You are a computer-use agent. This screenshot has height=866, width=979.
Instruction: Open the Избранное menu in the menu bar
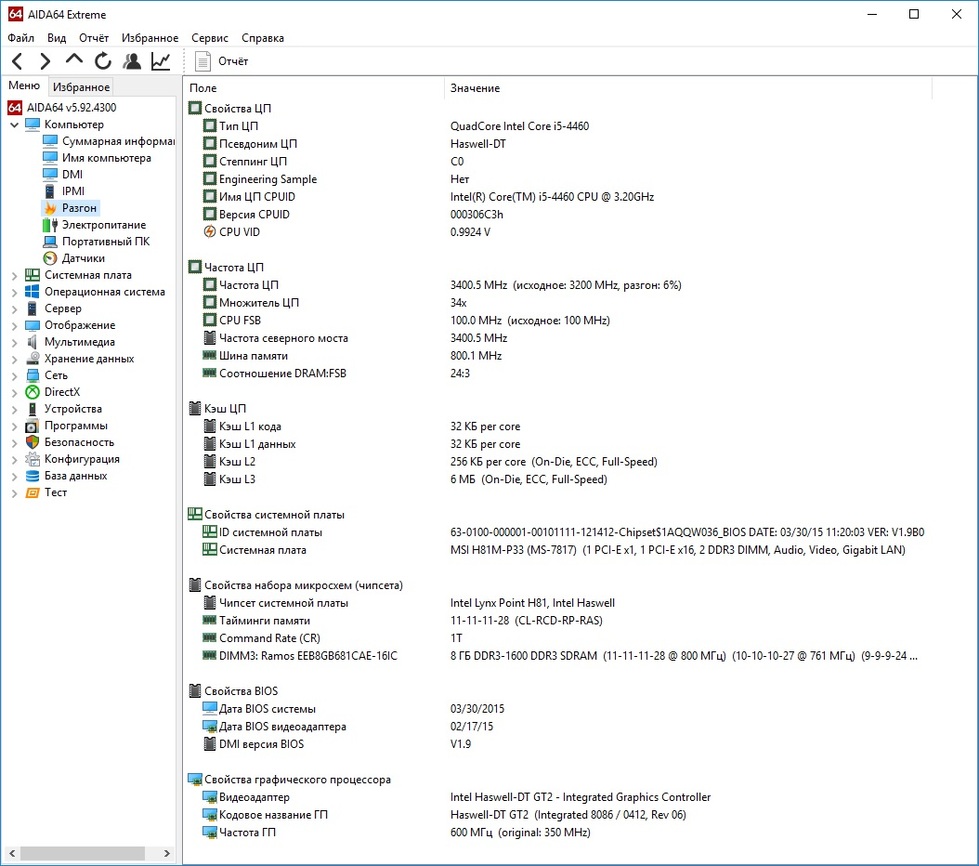pos(150,38)
